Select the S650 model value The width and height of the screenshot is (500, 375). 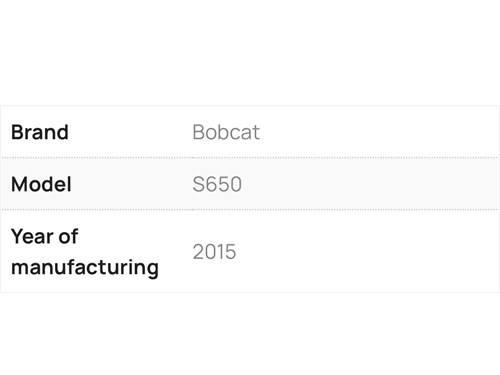(x=217, y=184)
